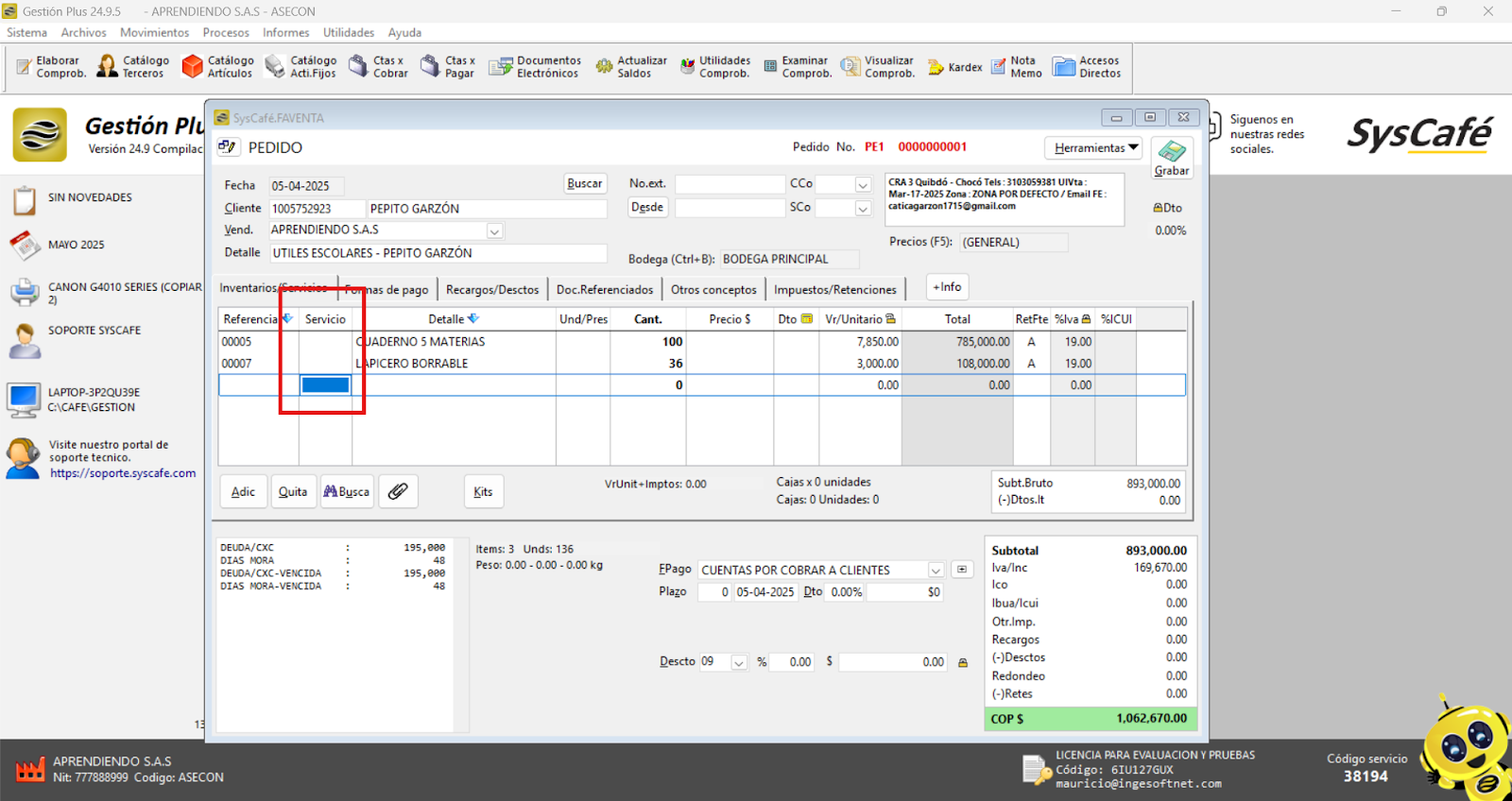Viewport: 1512px width, 801px height.
Task: Open the Movimientos menu
Action: pyautogui.click(x=154, y=32)
